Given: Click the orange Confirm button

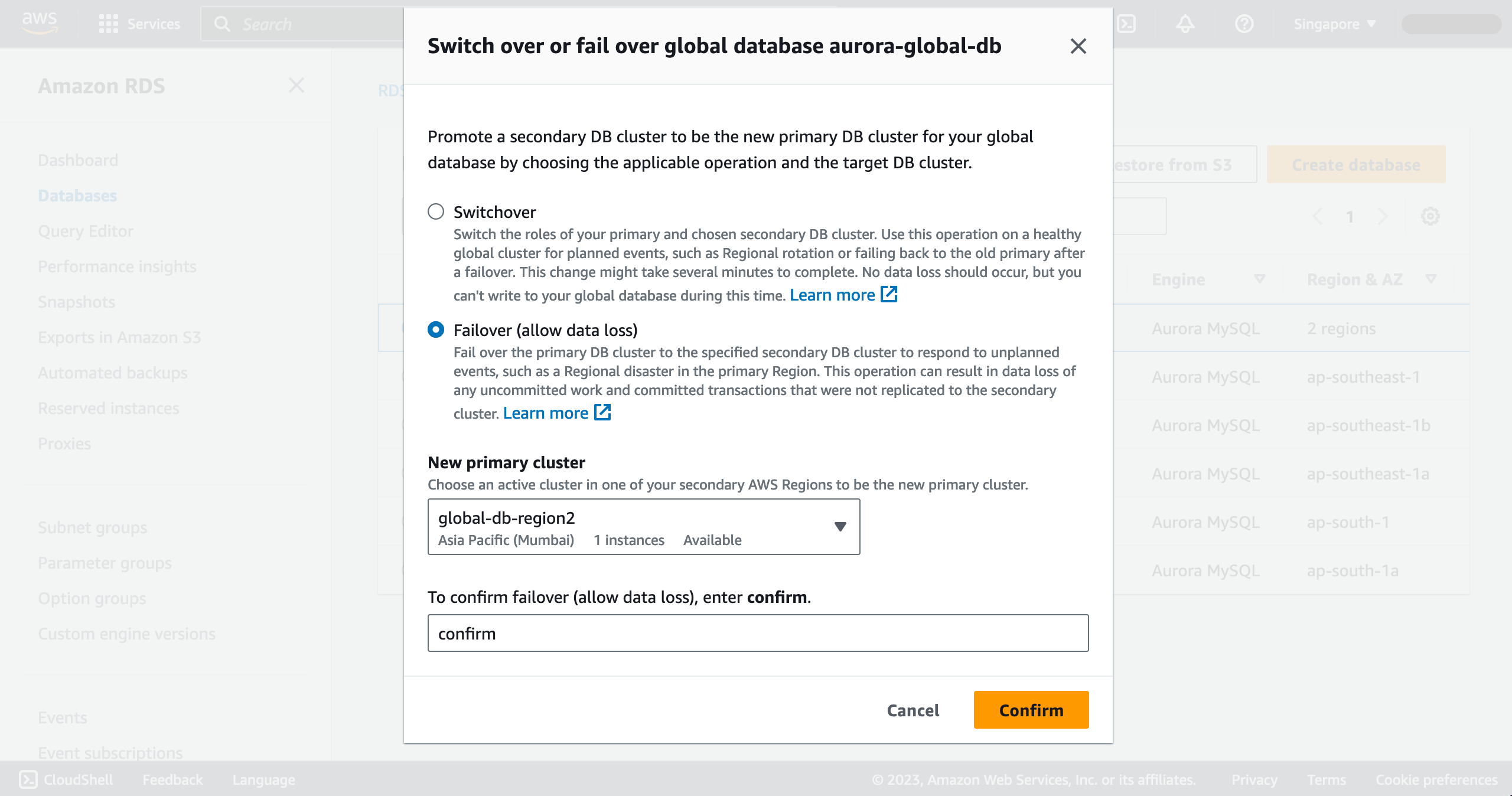Looking at the screenshot, I should point(1031,710).
